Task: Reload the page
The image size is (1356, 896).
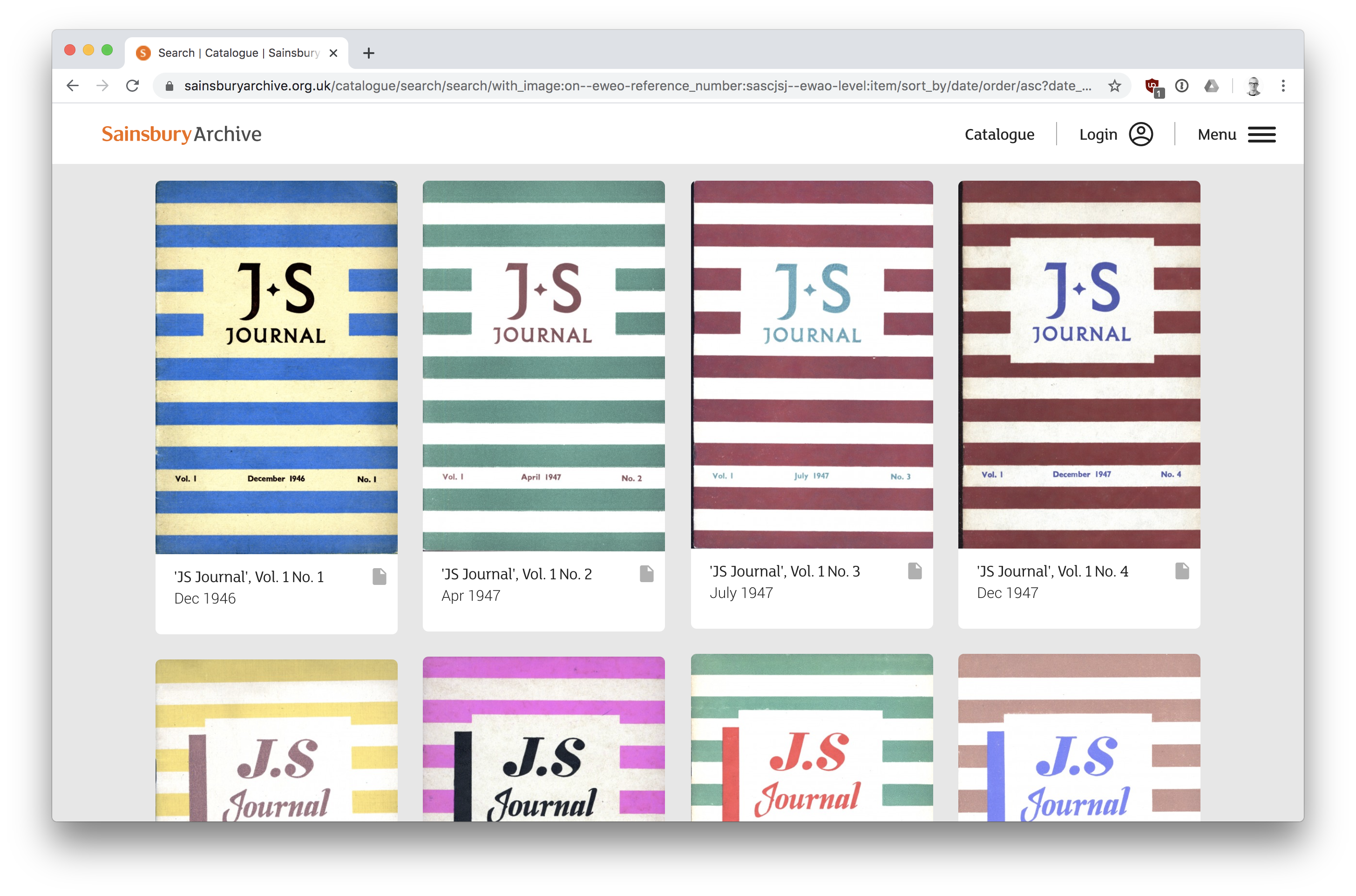Action: [133, 86]
